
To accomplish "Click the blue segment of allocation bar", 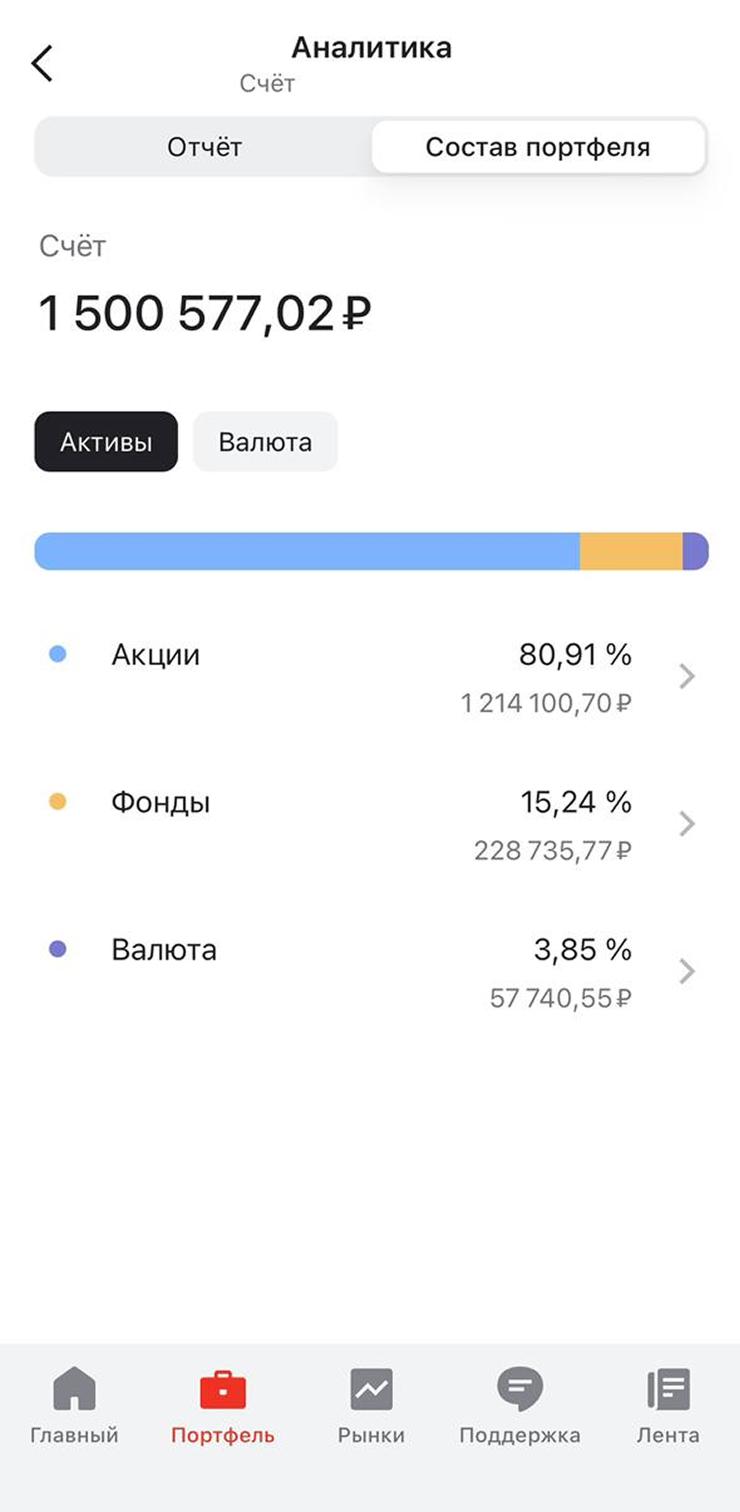I will point(308,552).
